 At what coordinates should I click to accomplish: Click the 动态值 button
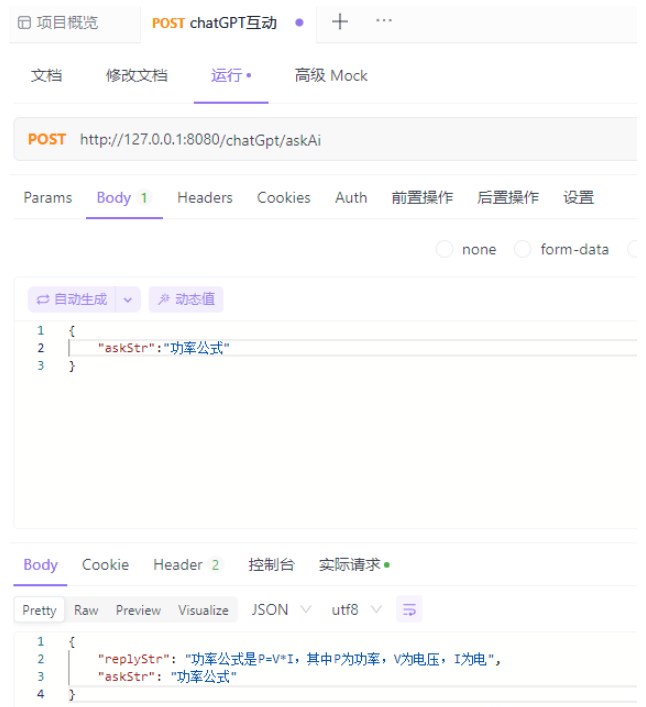[x=186, y=299]
